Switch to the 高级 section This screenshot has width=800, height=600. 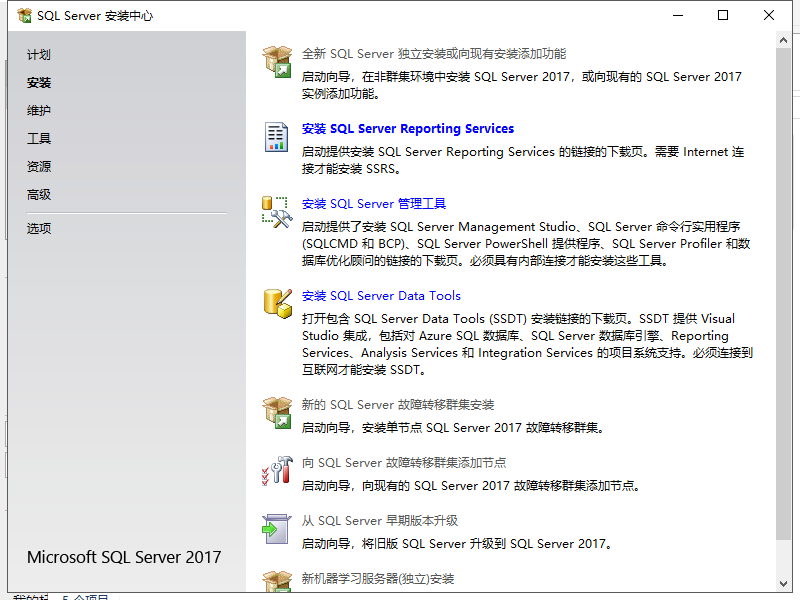point(38,194)
